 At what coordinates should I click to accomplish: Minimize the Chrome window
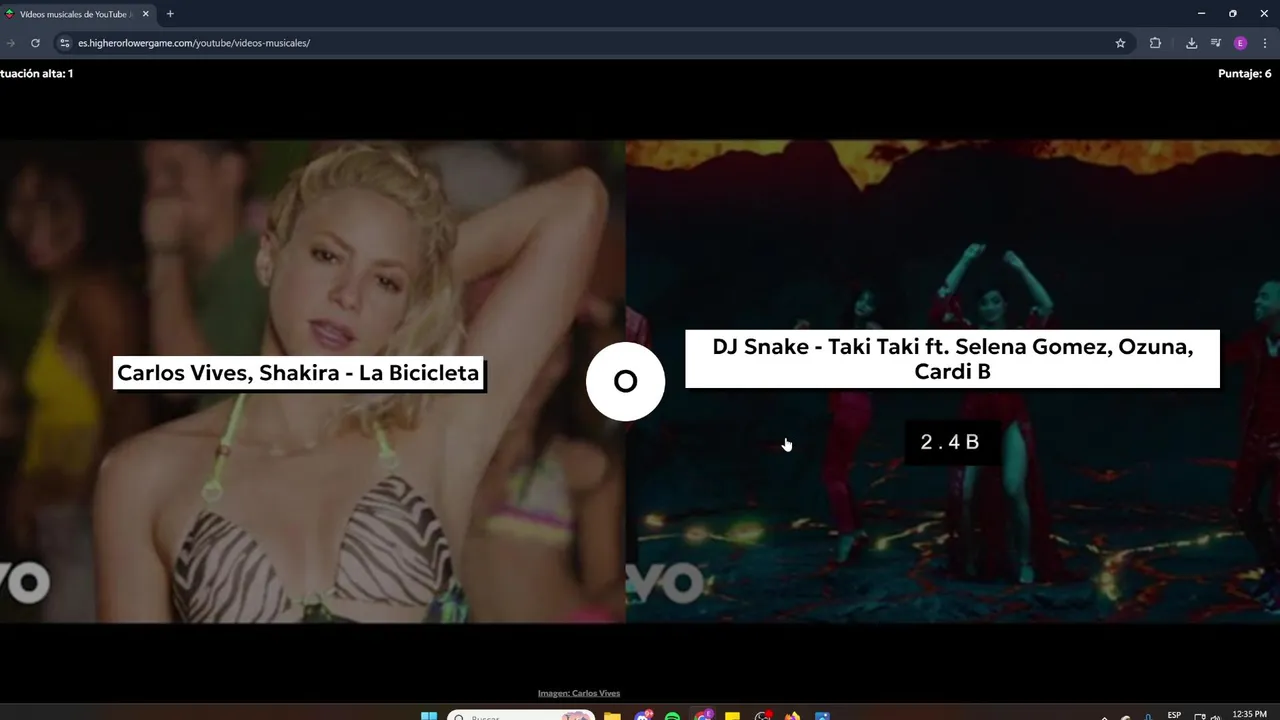point(1201,14)
